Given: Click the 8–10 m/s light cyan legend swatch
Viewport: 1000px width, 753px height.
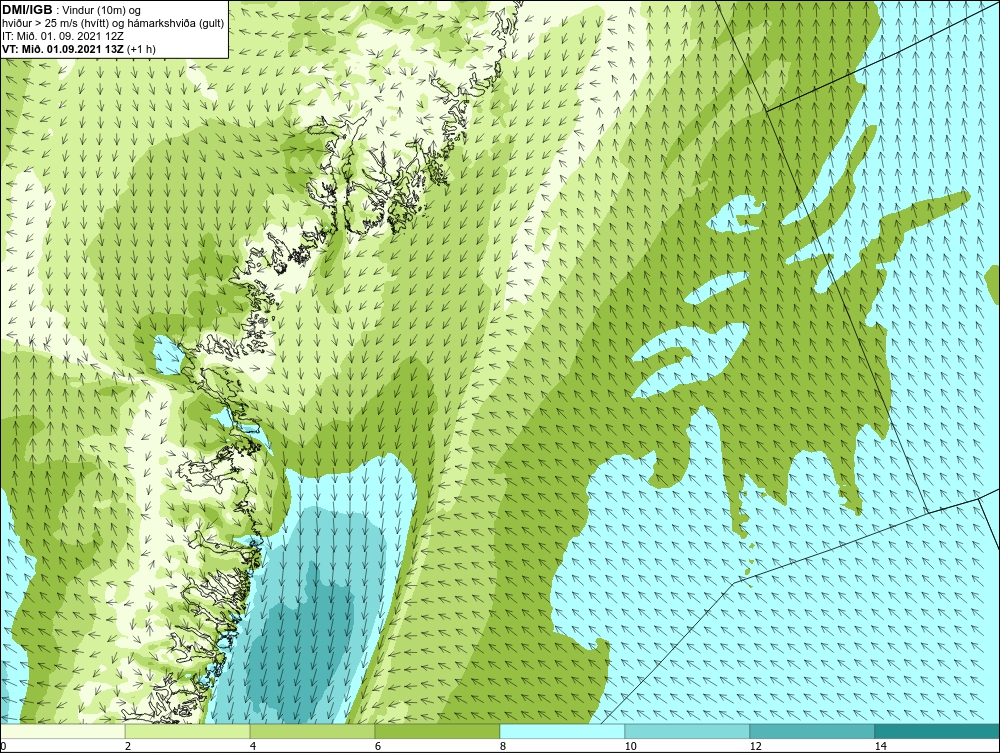Looking at the screenshot, I should 562,731.
